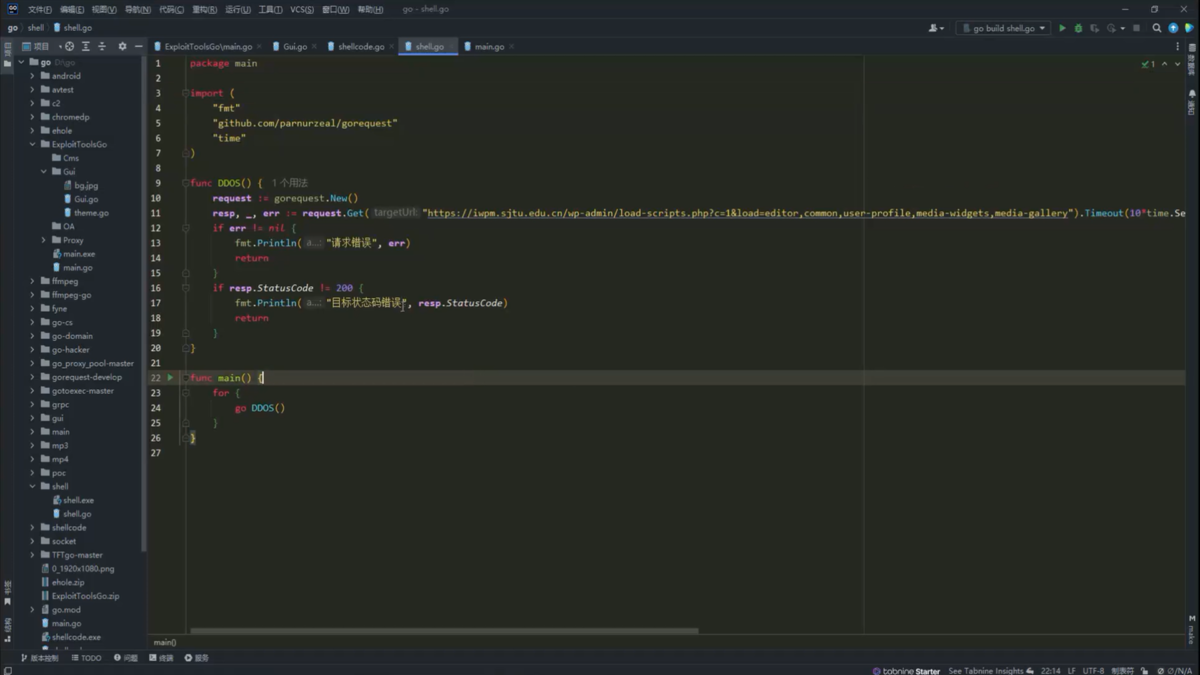The height and width of the screenshot is (675, 1200).
Task: Hide the project panel with minus icon
Action: (x=138, y=46)
